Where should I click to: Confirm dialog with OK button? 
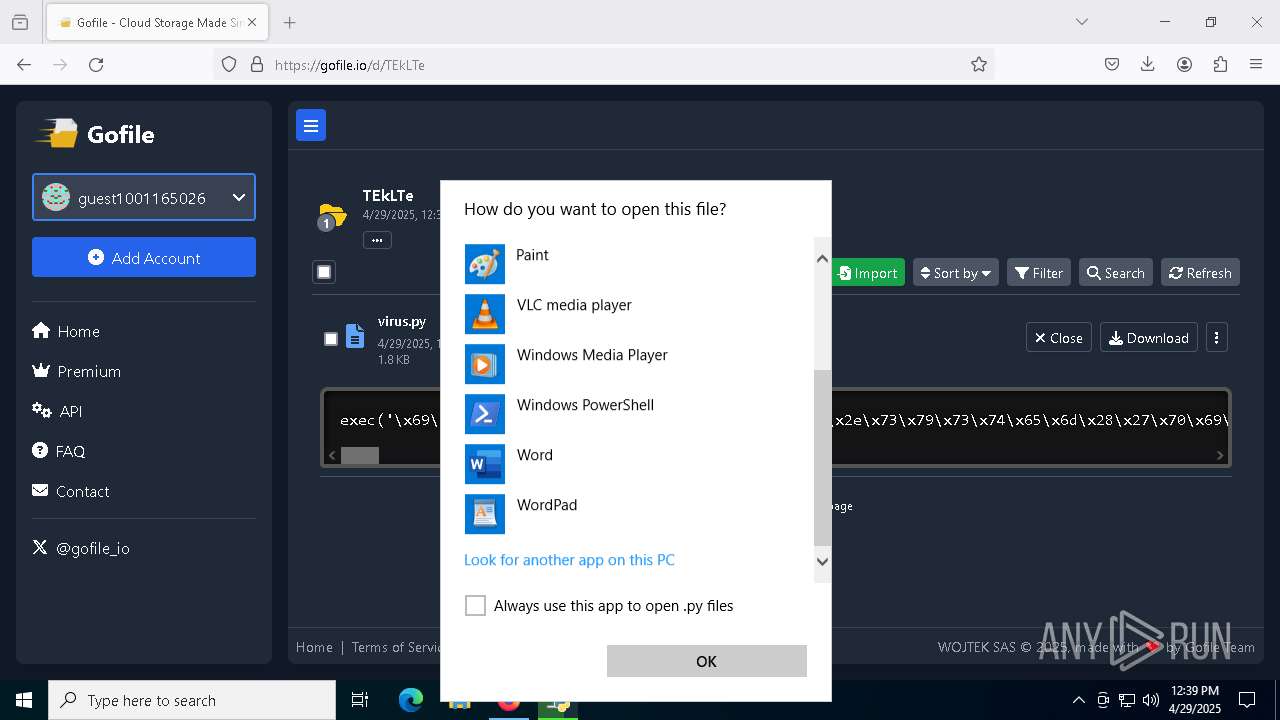coord(706,661)
